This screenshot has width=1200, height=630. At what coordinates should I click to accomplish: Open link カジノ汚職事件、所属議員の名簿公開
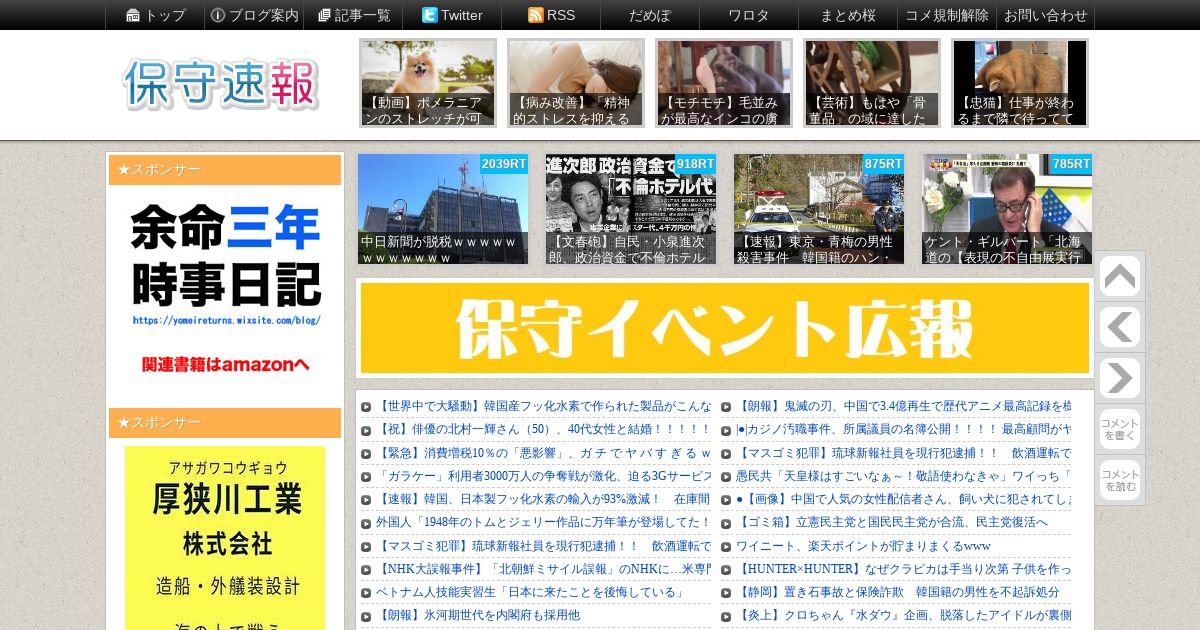click(x=904, y=430)
